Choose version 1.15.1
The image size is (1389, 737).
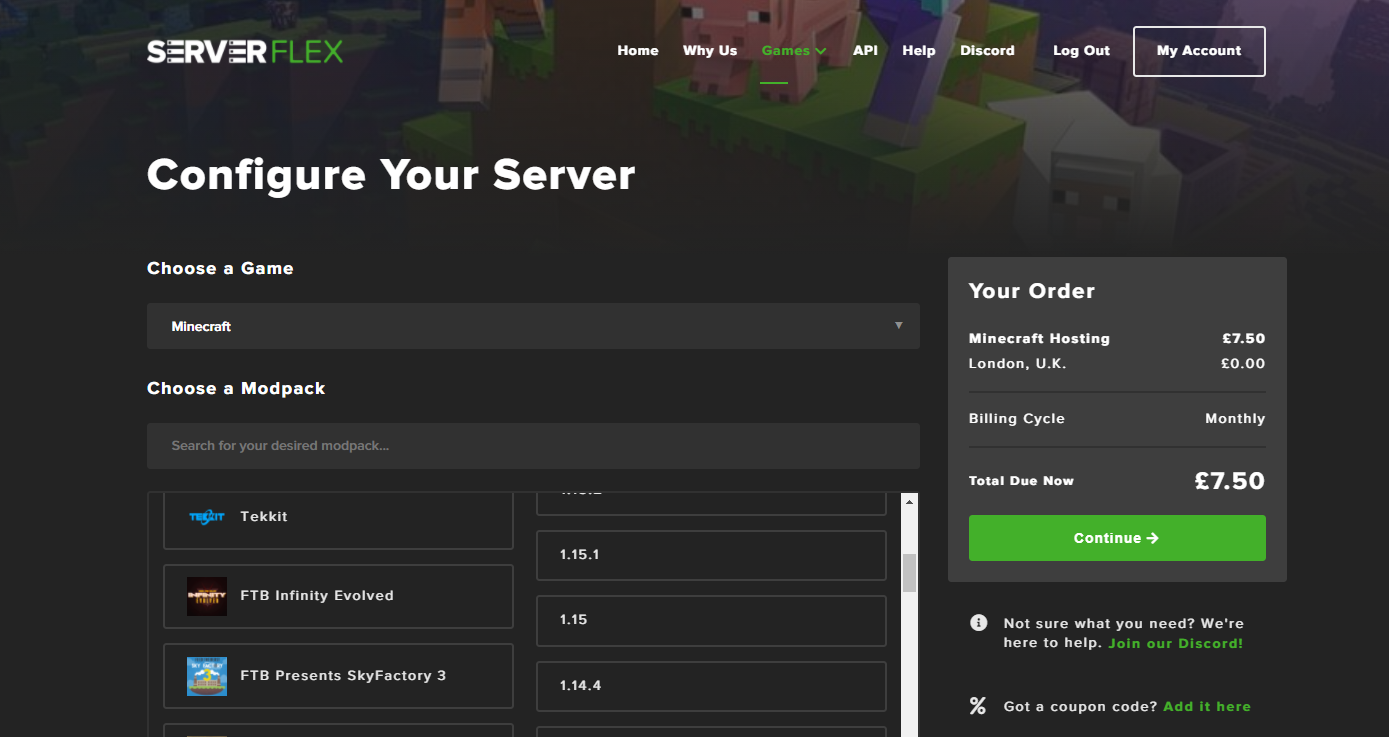[x=711, y=555]
